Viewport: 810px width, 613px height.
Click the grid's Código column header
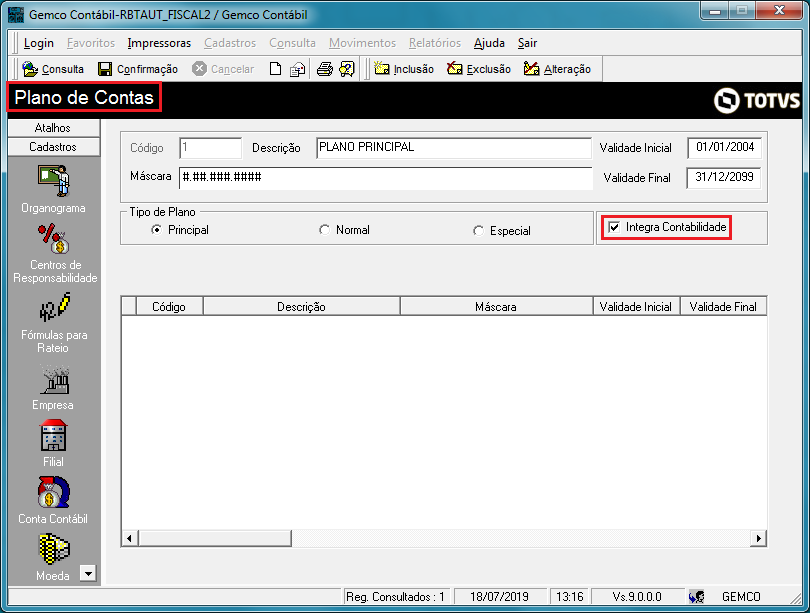click(x=169, y=307)
